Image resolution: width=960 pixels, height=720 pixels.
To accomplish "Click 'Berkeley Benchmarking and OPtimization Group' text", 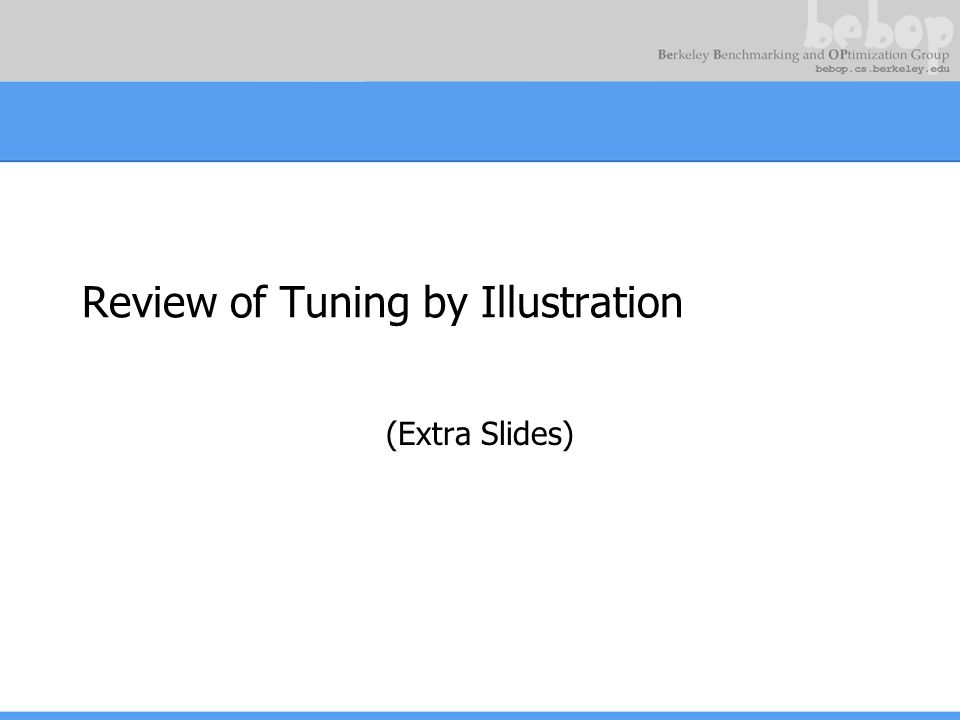I will pyautogui.click(x=803, y=55).
